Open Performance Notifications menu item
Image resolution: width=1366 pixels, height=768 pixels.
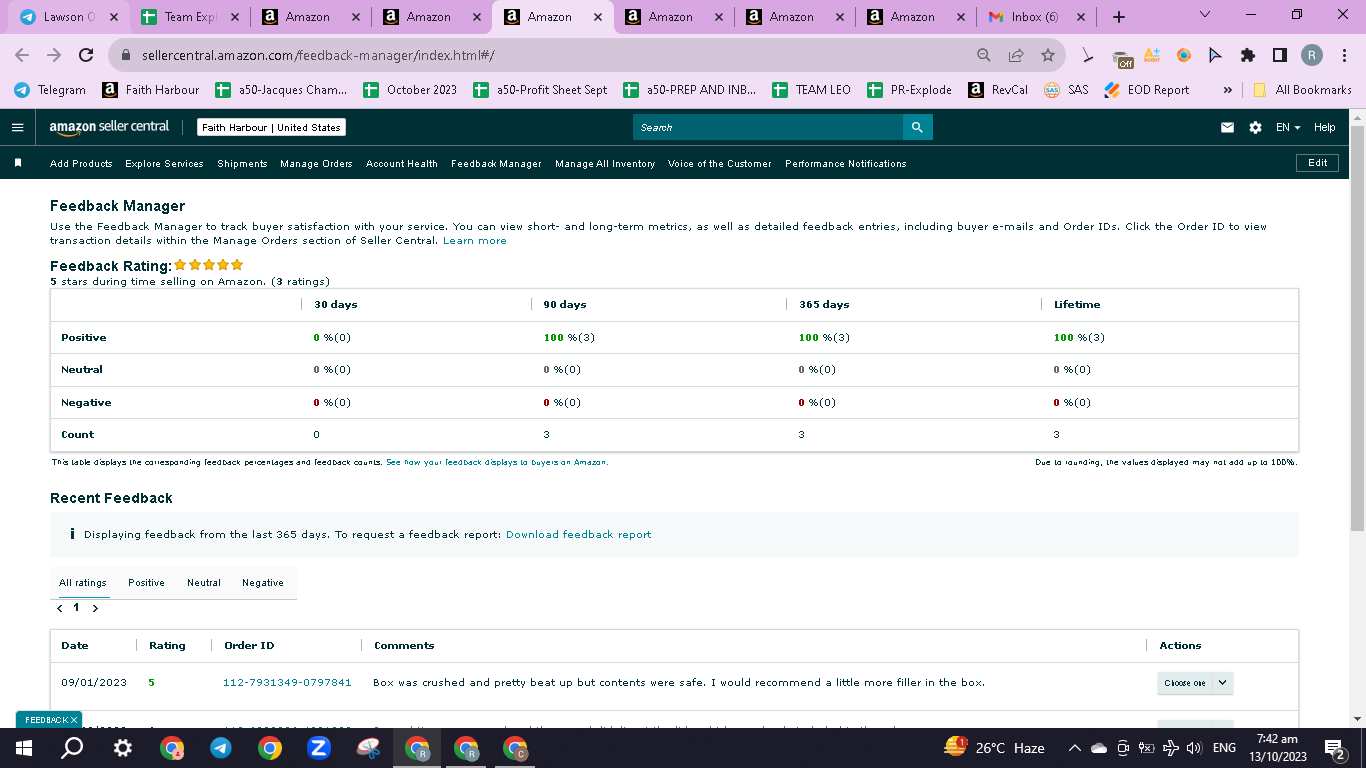(x=846, y=163)
